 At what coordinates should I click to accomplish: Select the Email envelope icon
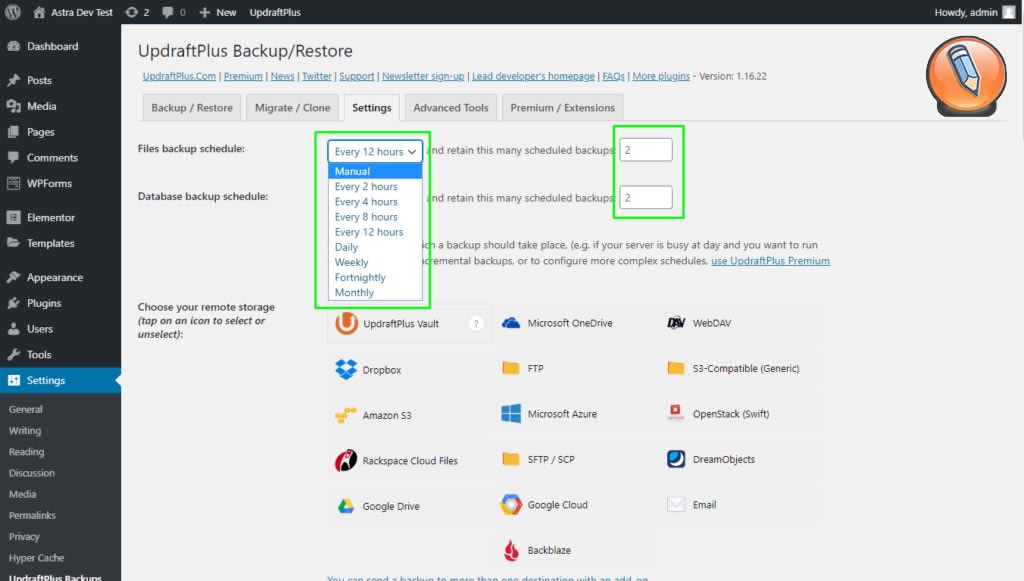click(676, 505)
